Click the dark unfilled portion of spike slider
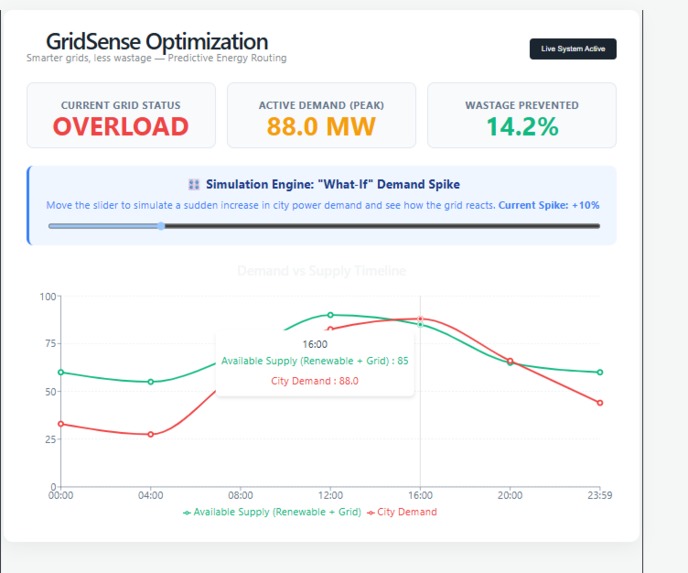The image size is (688, 573). click(x=382, y=226)
